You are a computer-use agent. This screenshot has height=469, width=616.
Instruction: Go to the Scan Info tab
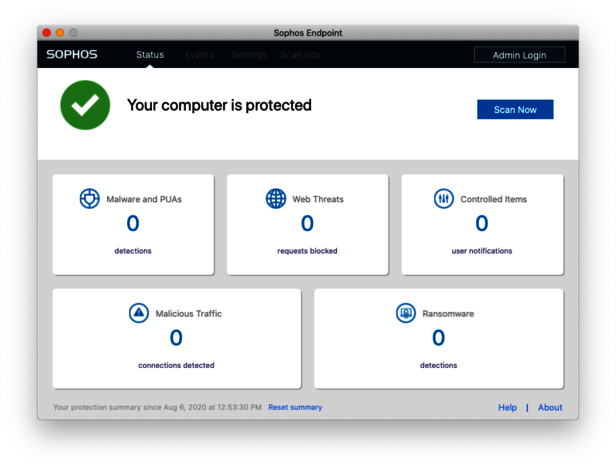click(301, 55)
